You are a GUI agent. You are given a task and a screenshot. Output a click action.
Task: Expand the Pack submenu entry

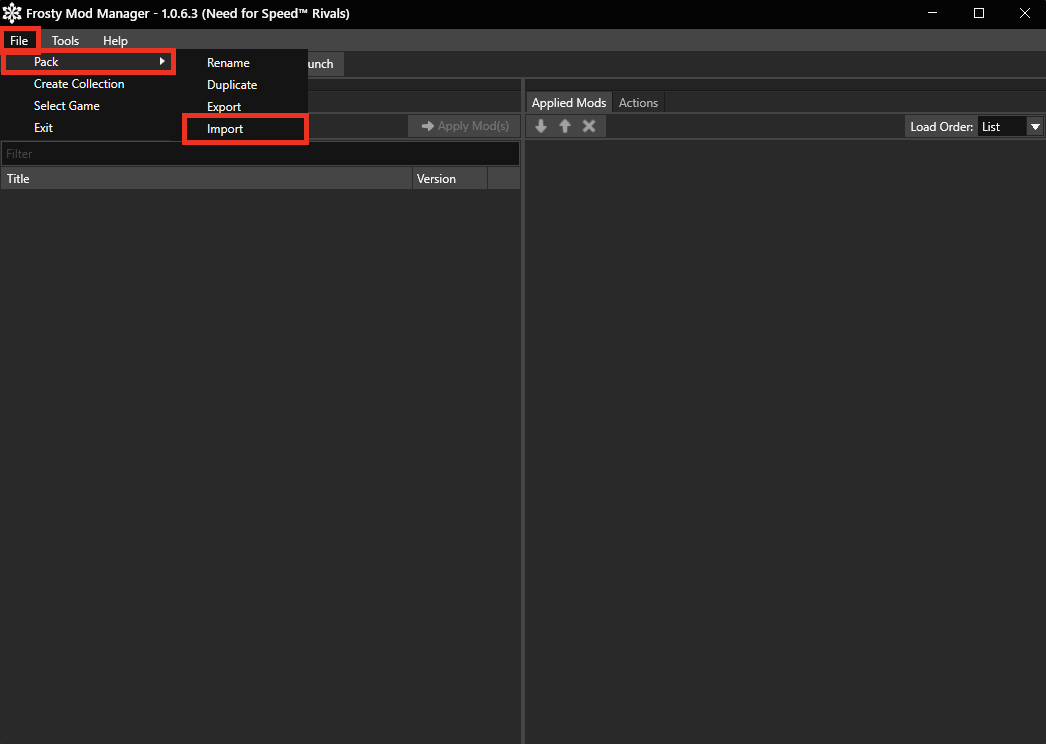tap(88, 61)
